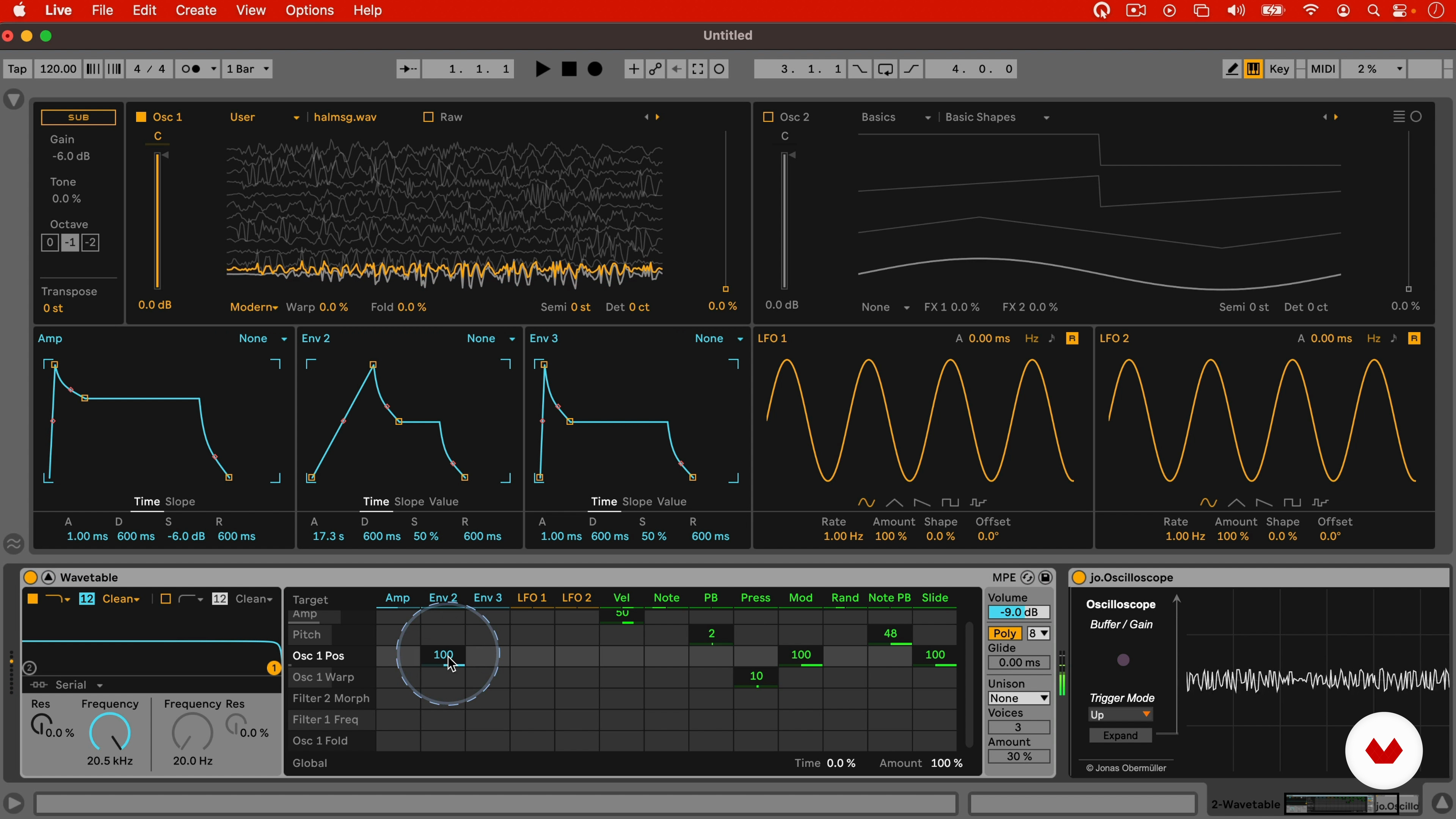Open Osc 2 Basics category dropdown
The height and width of the screenshot is (819, 1456).
pos(896,117)
